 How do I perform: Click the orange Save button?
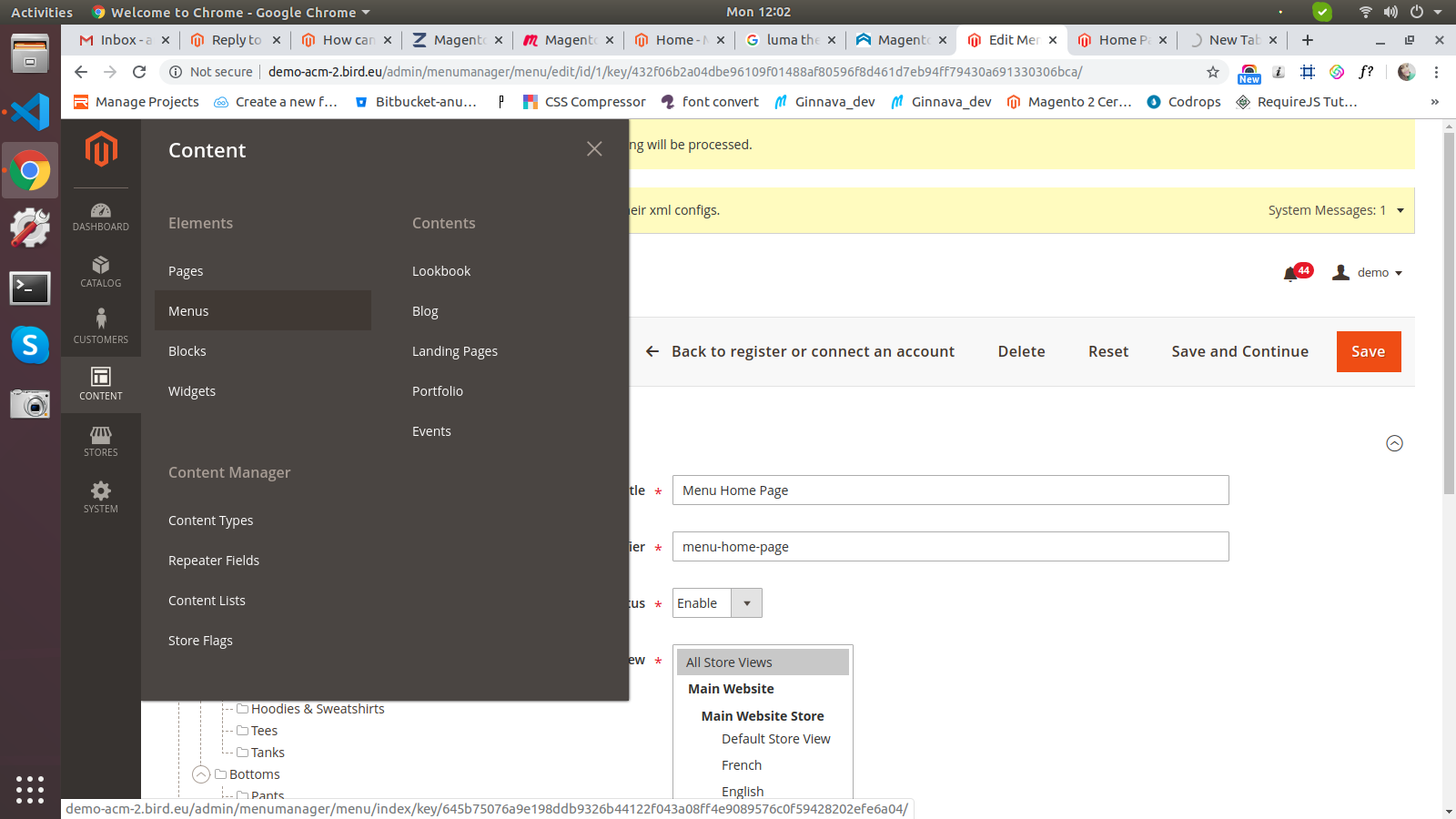click(x=1368, y=351)
